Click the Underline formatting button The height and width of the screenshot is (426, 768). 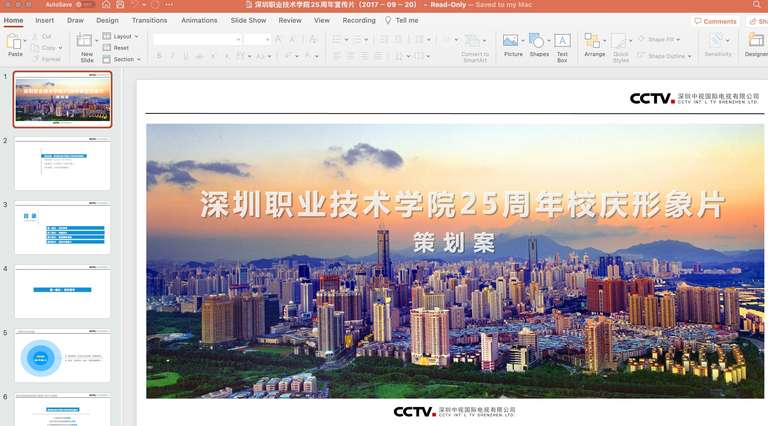point(186,56)
